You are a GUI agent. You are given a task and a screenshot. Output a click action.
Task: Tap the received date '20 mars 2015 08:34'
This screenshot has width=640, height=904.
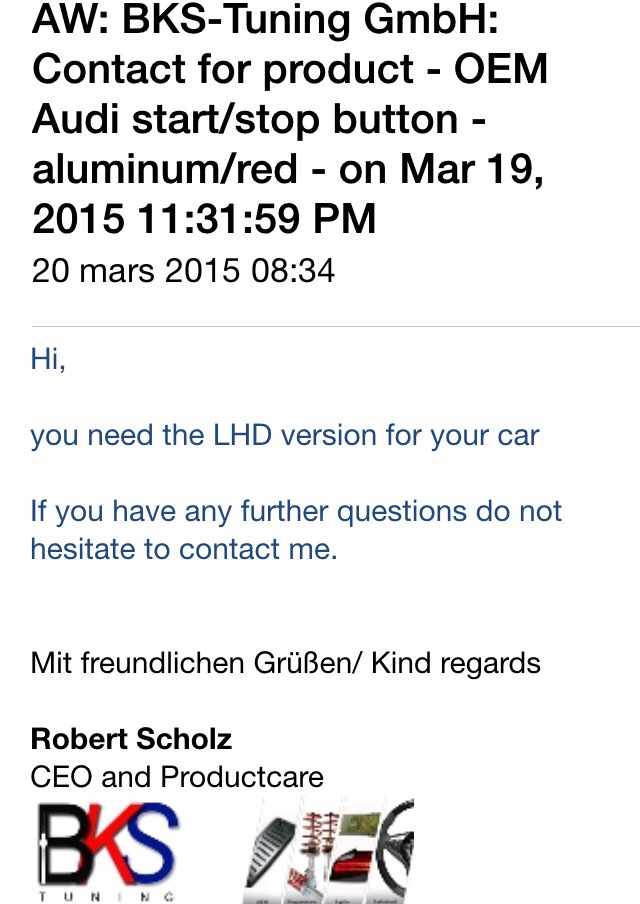(183, 270)
